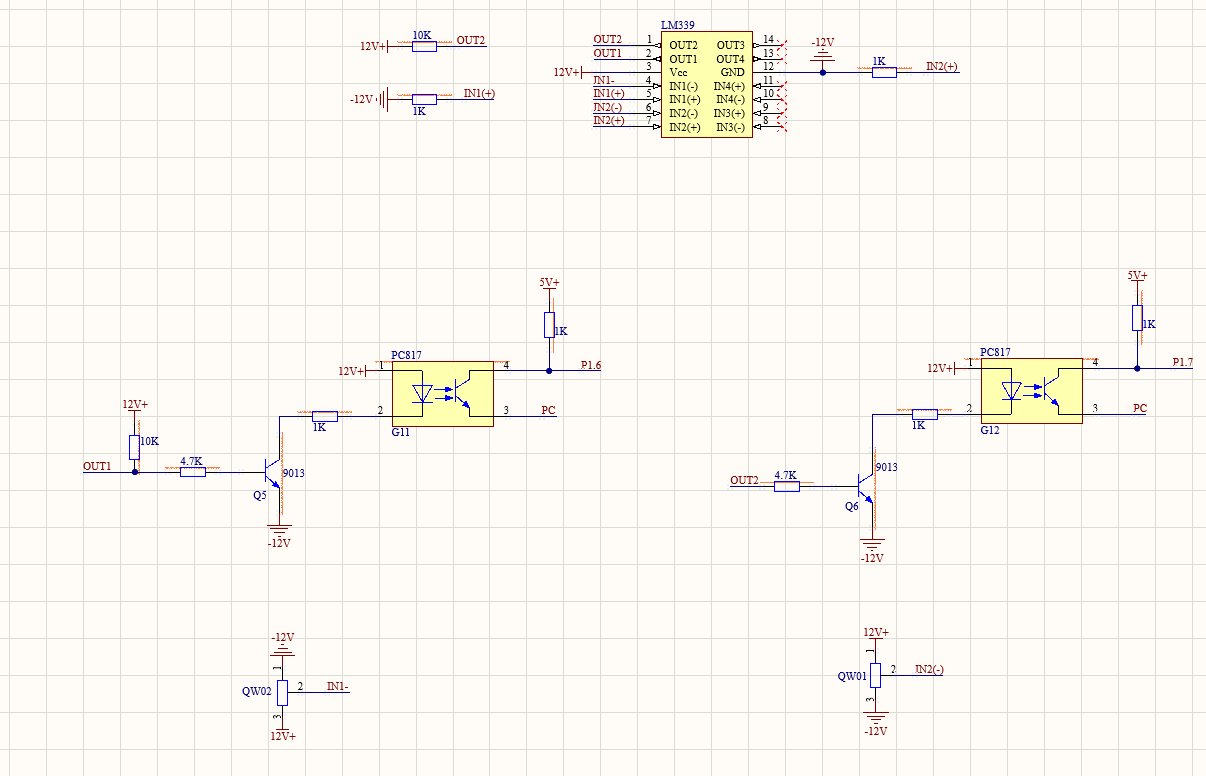Select the 1K pull-up resistor above P1.7
The image size is (1206, 776).
click(x=1137, y=318)
